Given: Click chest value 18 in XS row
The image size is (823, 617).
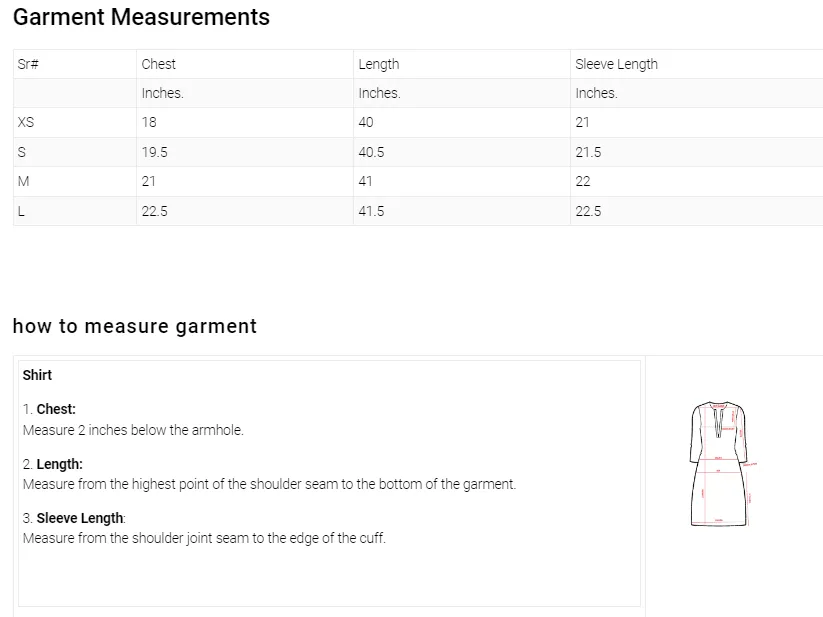Looking at the screenshot, I should click(149, 122).
